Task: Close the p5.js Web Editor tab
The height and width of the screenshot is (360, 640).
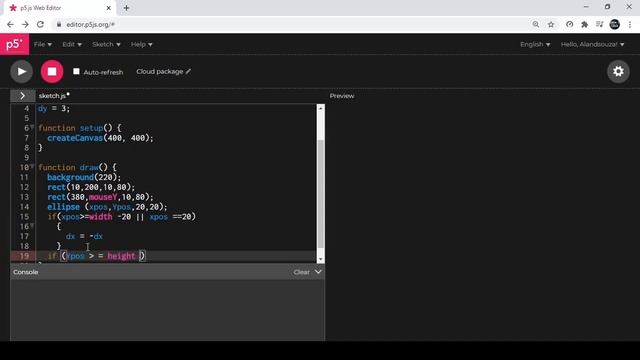Action: [109, 8]
